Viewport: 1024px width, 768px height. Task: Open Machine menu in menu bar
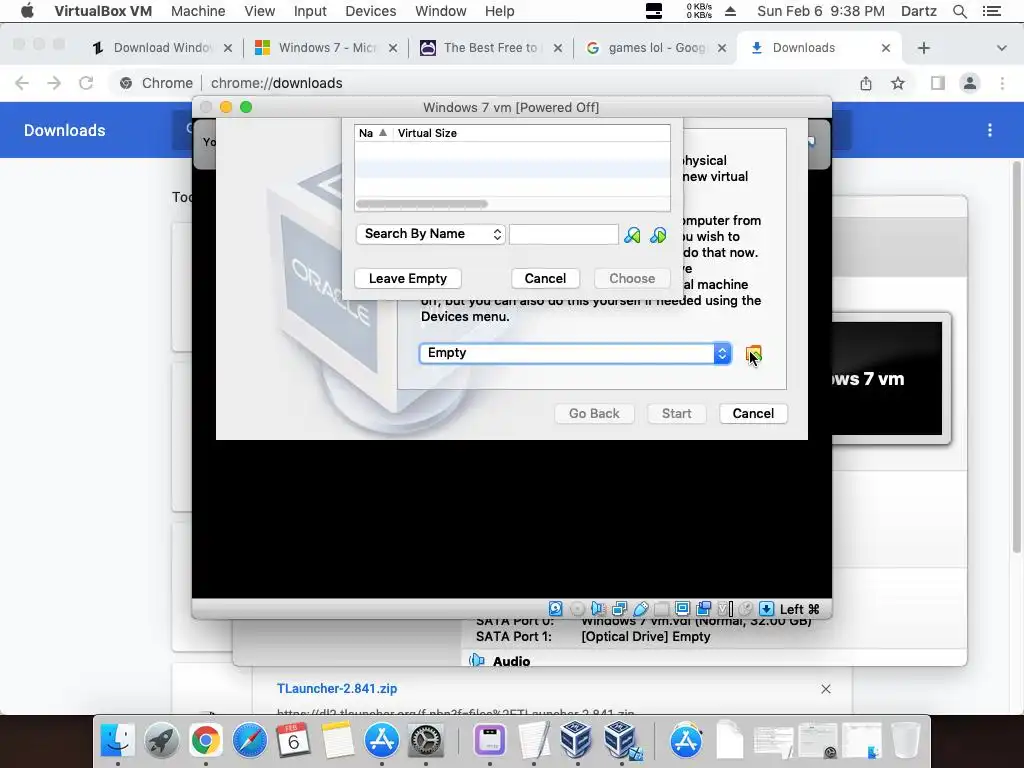click(x=198, y=11)
